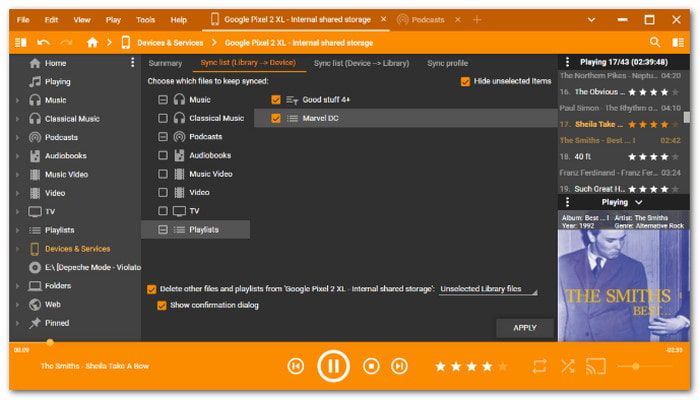Open the Edit menu
This screenshot has width=700, height=400.
[x=51, y=20]
